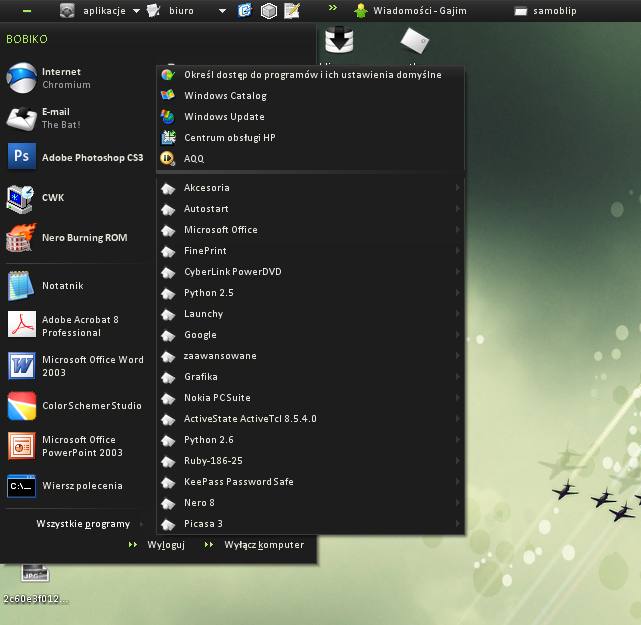The image size is (641, 625).
Task: Open the Google program folder
Action: [311, 335]
